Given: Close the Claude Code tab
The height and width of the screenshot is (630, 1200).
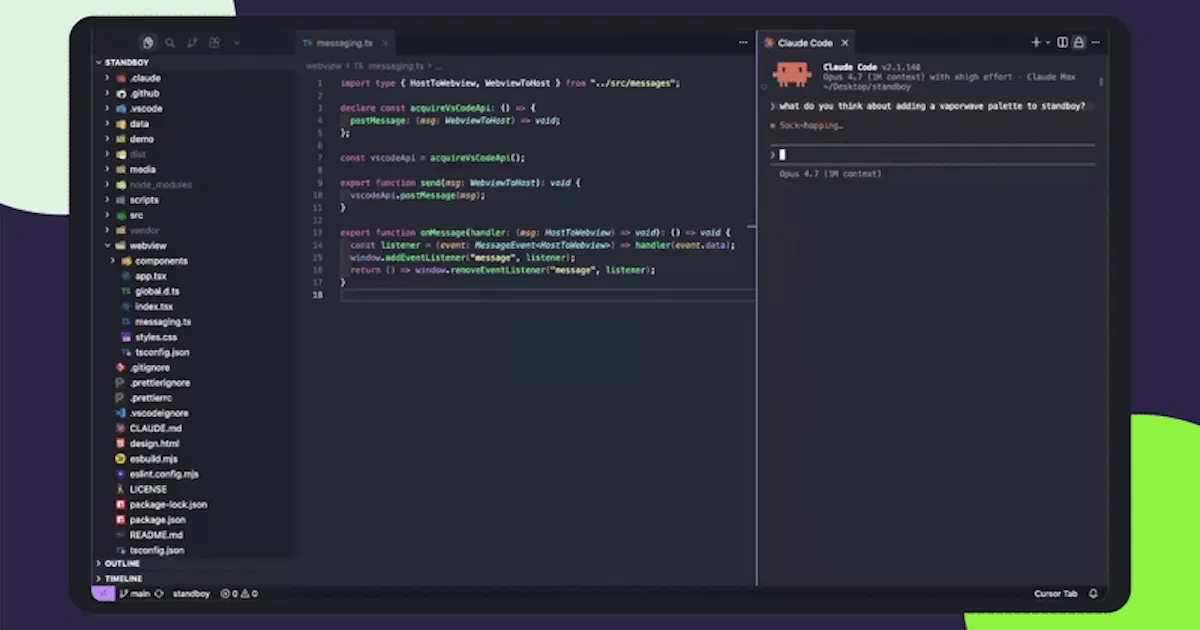Looking at the screenshot, I should point(844,43).
